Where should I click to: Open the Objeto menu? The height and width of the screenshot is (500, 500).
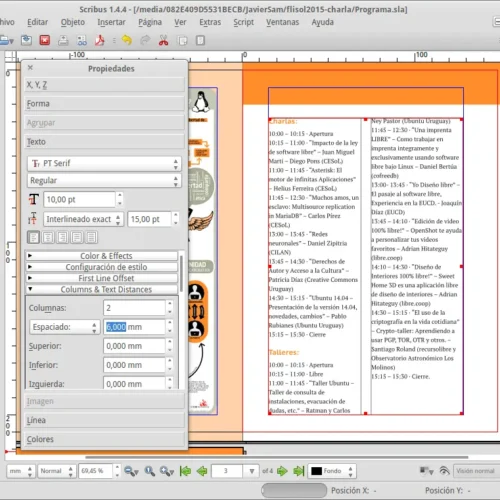click(x=73, y=22)
